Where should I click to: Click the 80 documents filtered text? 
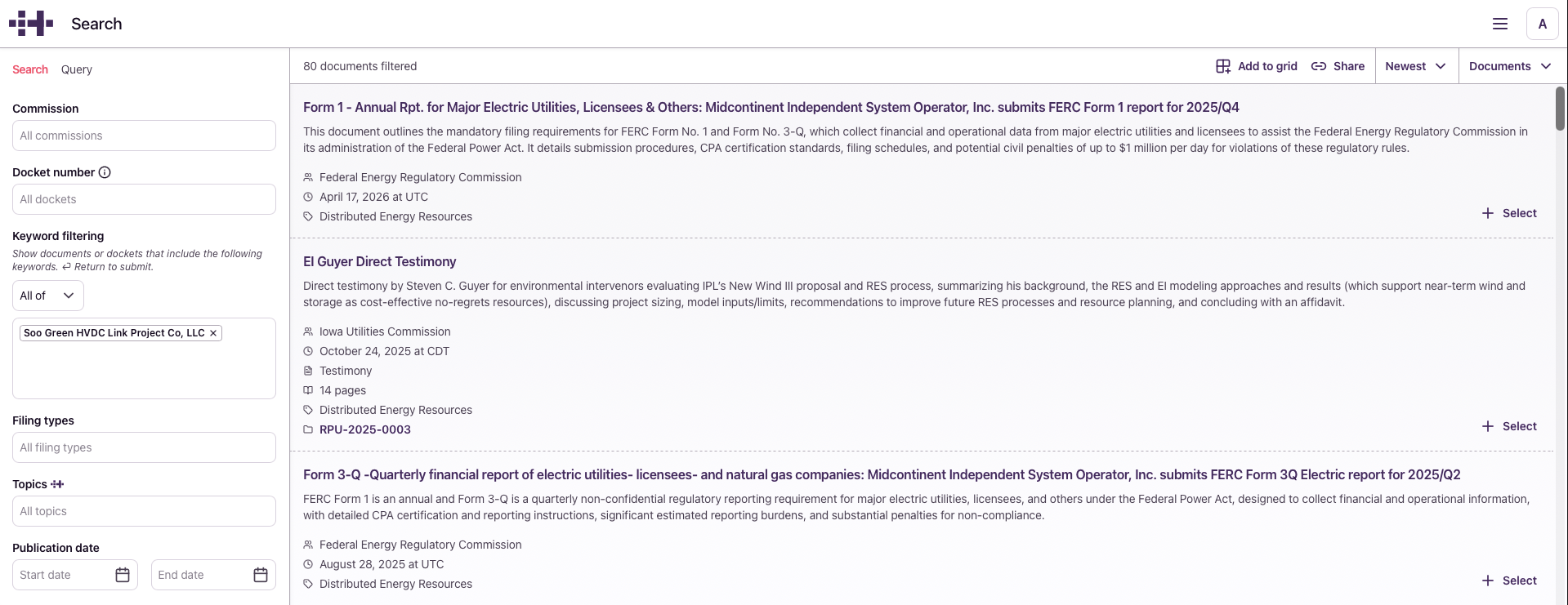[360, 66]
